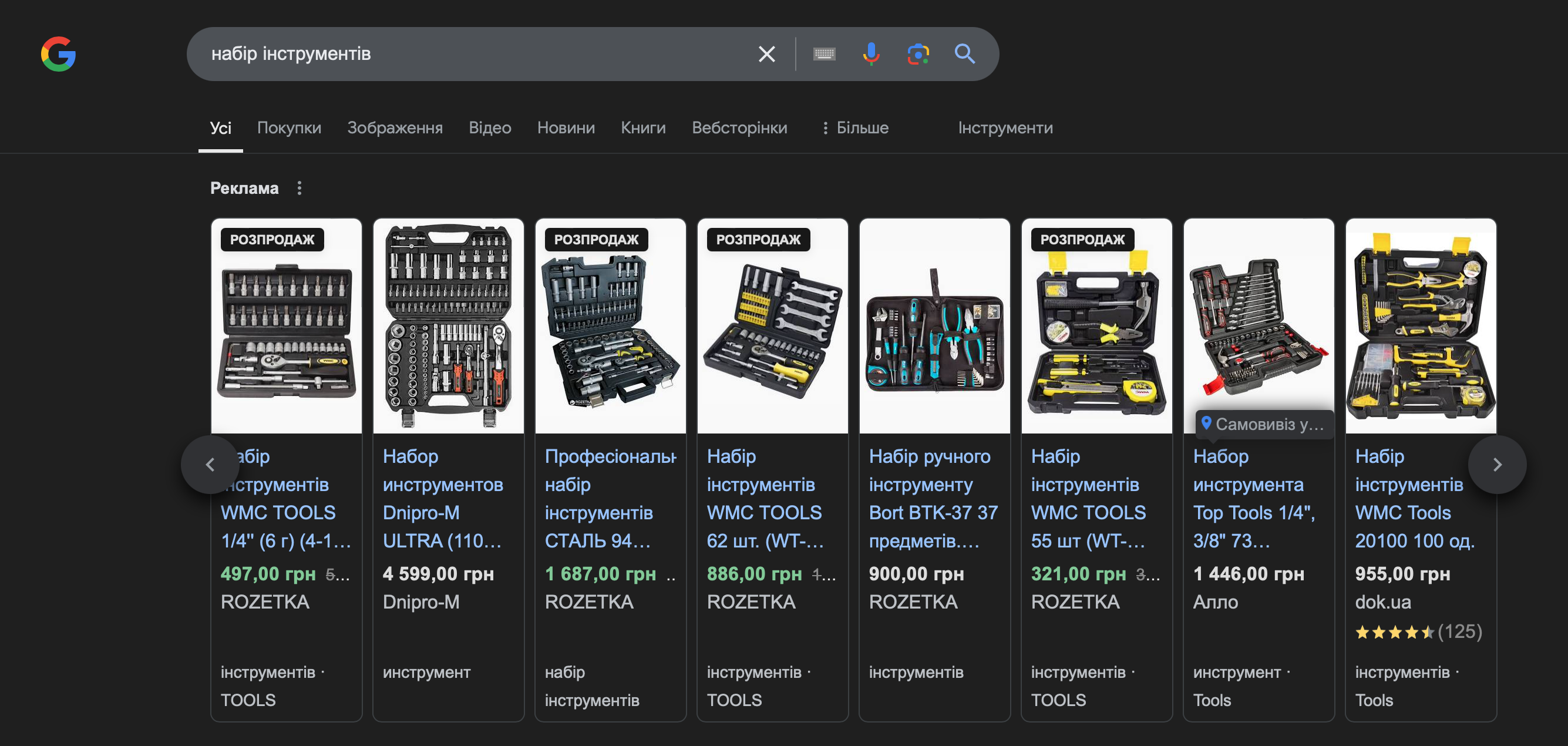Open the WMC TOOLS 55 шт image
Viewport: 1568px width, 746px height.
click(1097, 327)
